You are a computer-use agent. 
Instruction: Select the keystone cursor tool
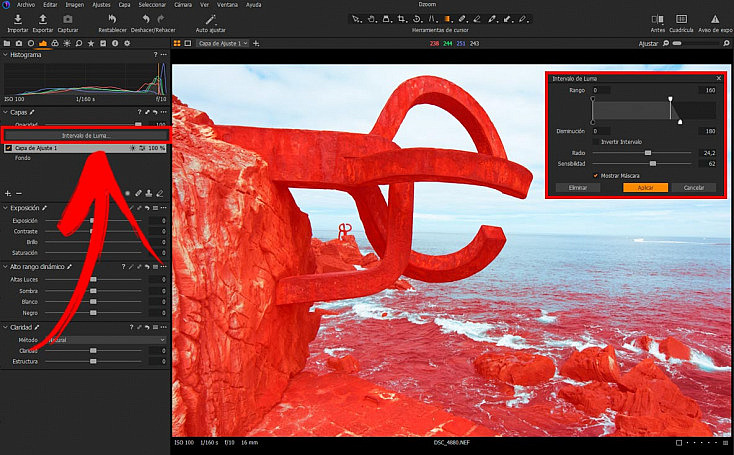[432, 19]
